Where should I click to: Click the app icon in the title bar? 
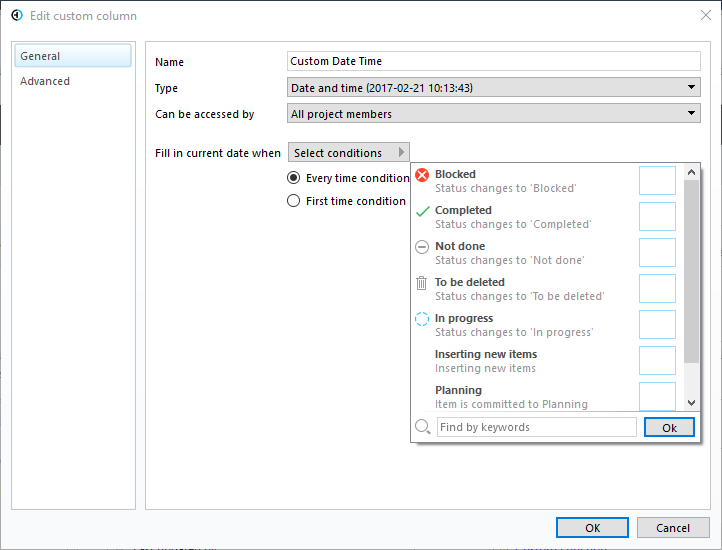tap(17, 16)
